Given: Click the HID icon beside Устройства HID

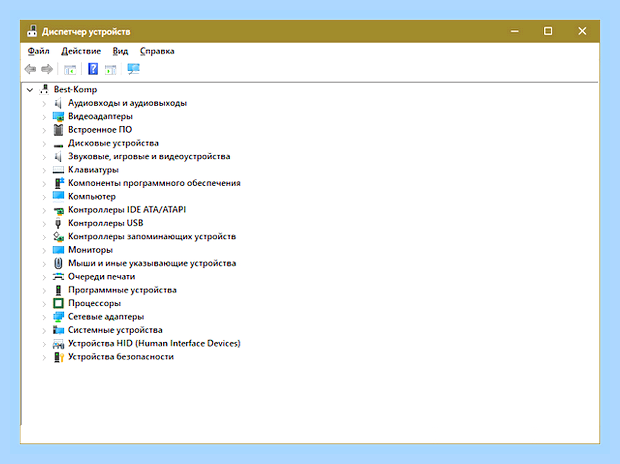Looking at the screenshot, I should tap(58, 344).
